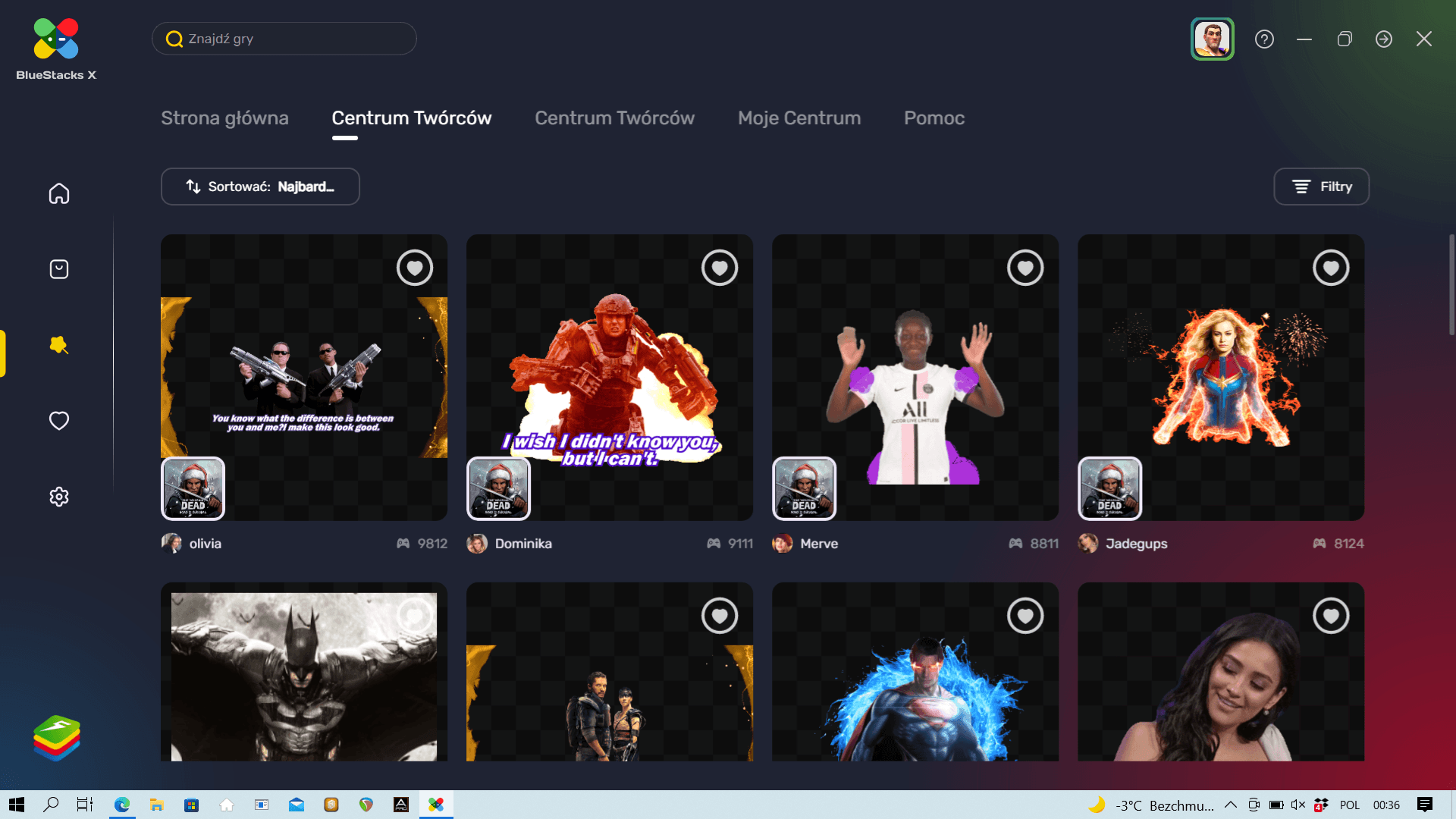
Task: Open the Pomoc tab
Action: click(934, 118)
